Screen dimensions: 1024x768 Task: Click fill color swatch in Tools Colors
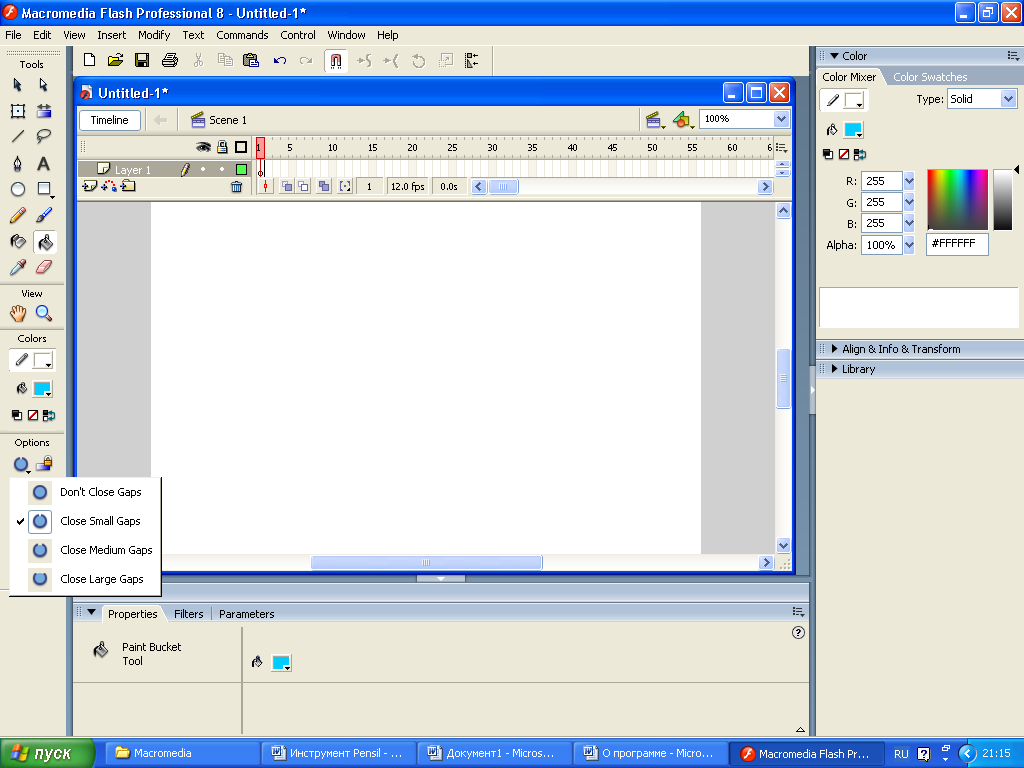pyautogui.click(x=42, y=389)
